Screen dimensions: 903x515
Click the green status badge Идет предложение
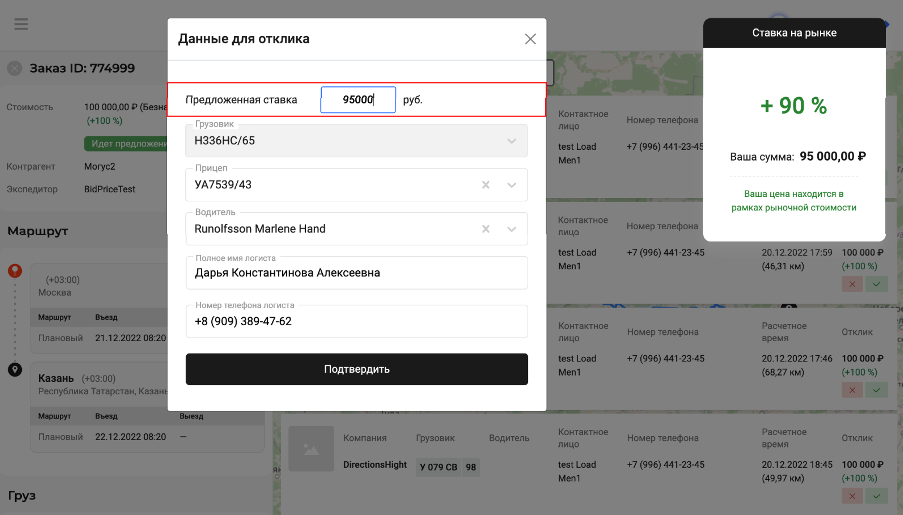(126, 143)
